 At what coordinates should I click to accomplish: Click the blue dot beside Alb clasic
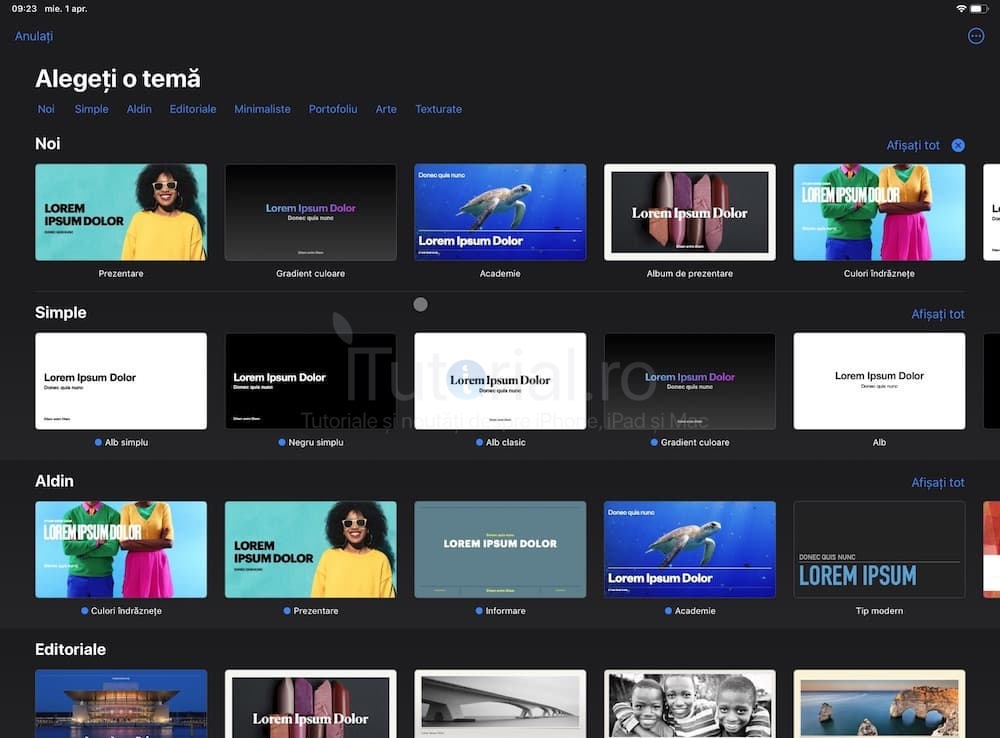point(480,442)
